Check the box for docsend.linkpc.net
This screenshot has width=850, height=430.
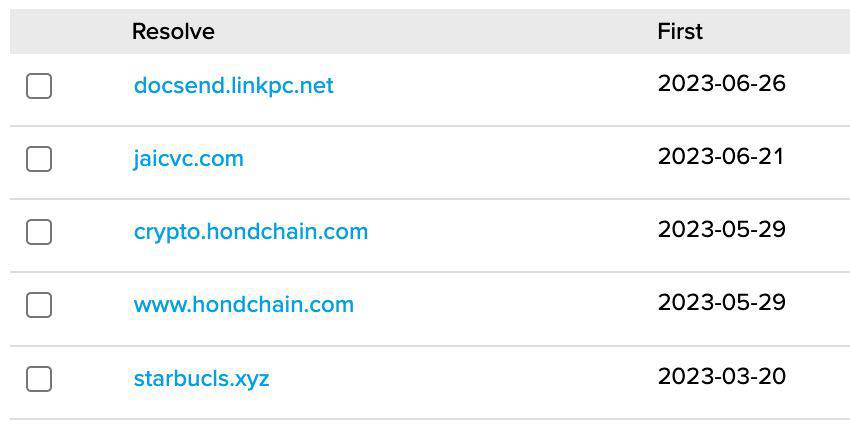pos(39,86)
